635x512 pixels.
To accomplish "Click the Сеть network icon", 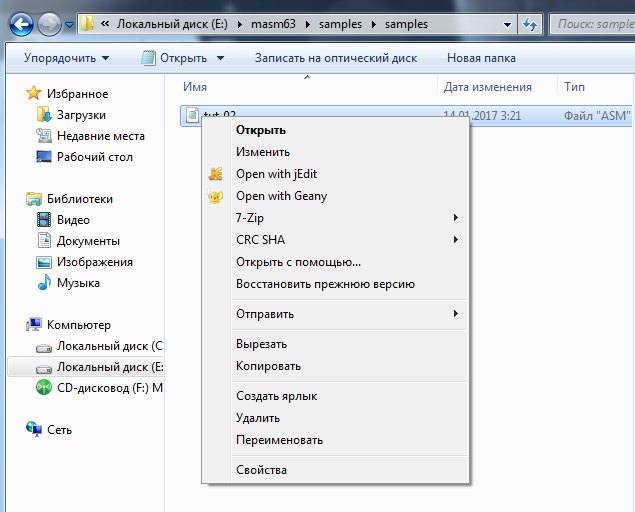I will point(34,428).
